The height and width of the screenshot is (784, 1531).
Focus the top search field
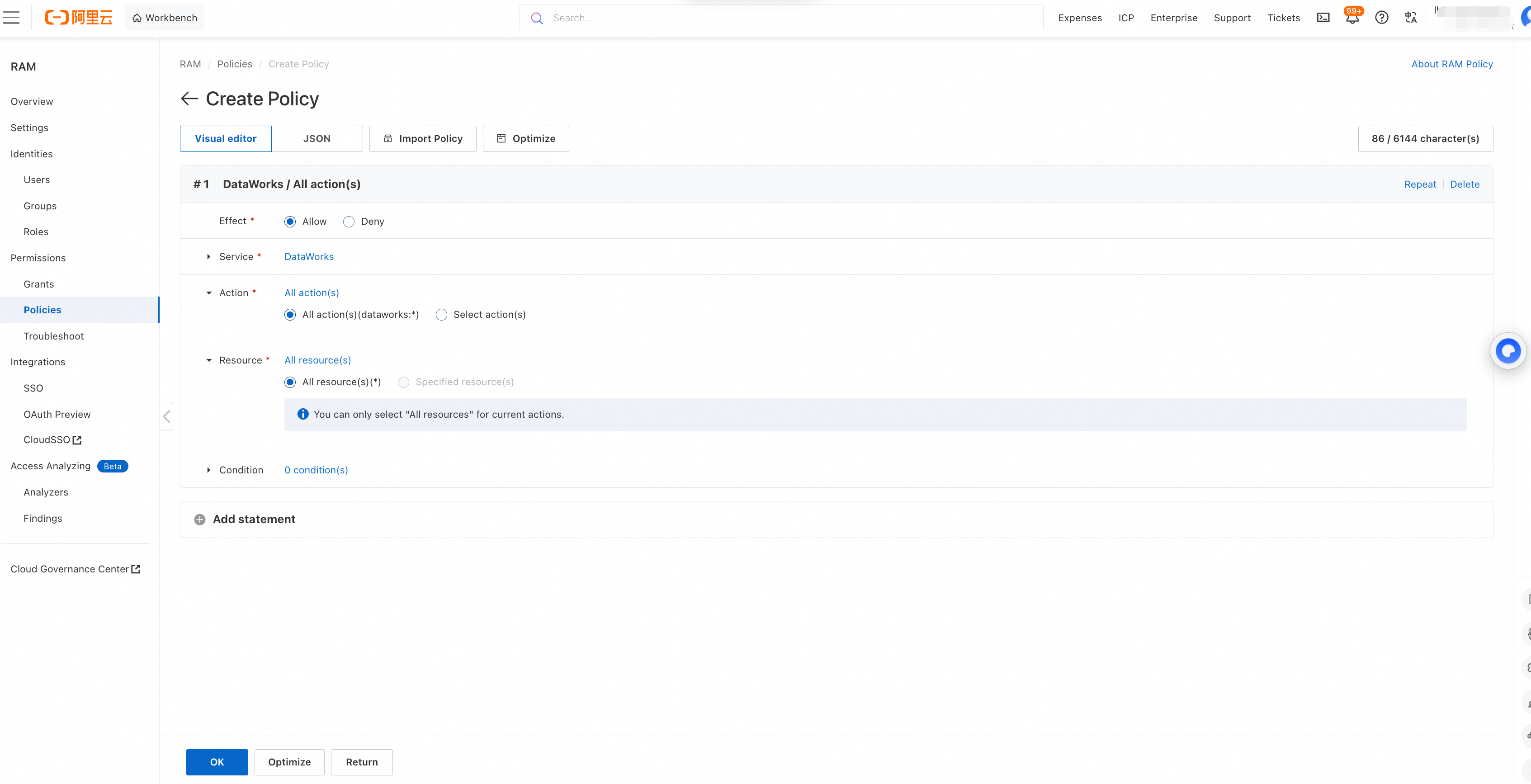pyautogui.click(x=781, y=18)
